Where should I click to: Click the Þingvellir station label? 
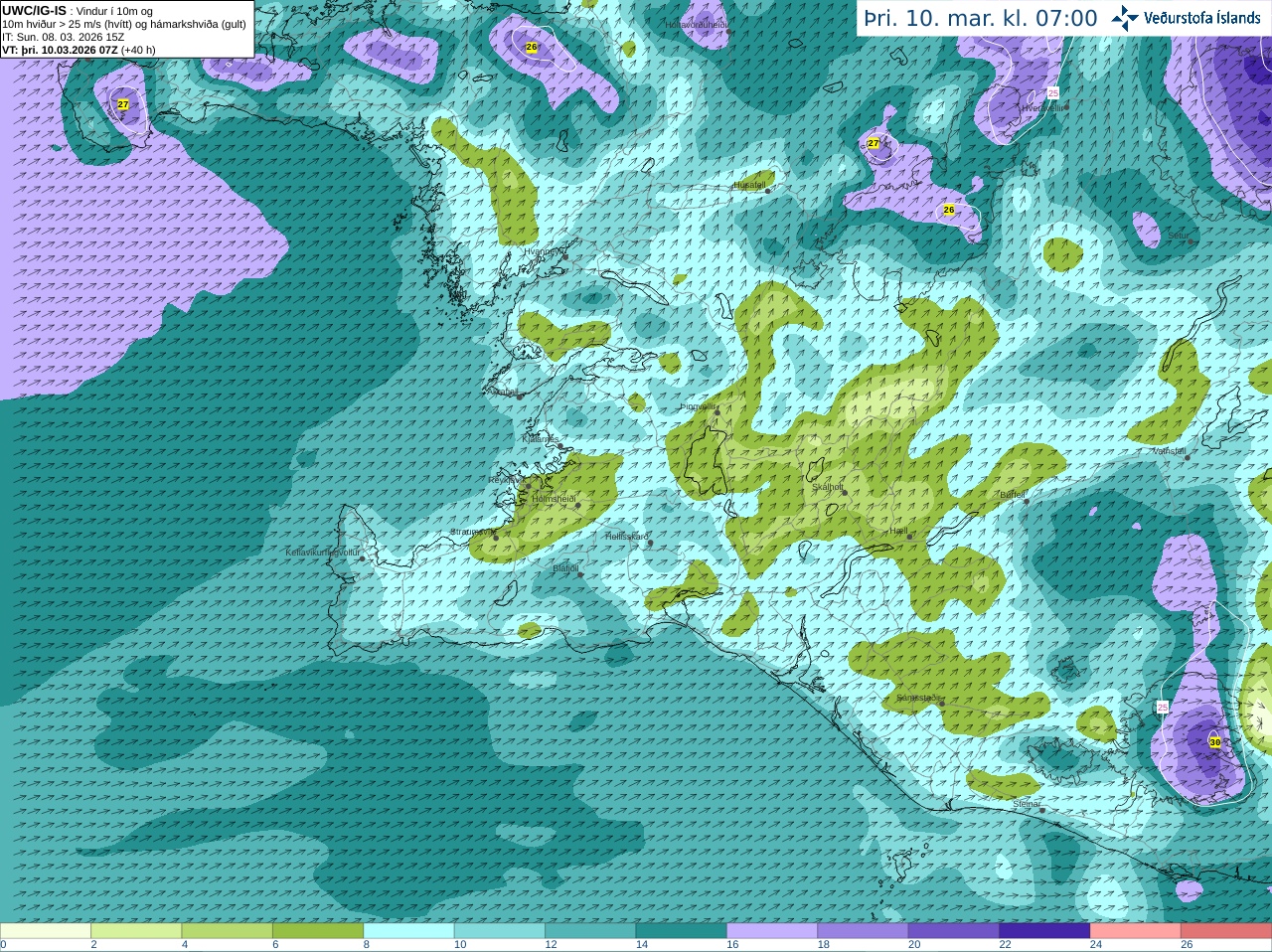coord(698,406)
